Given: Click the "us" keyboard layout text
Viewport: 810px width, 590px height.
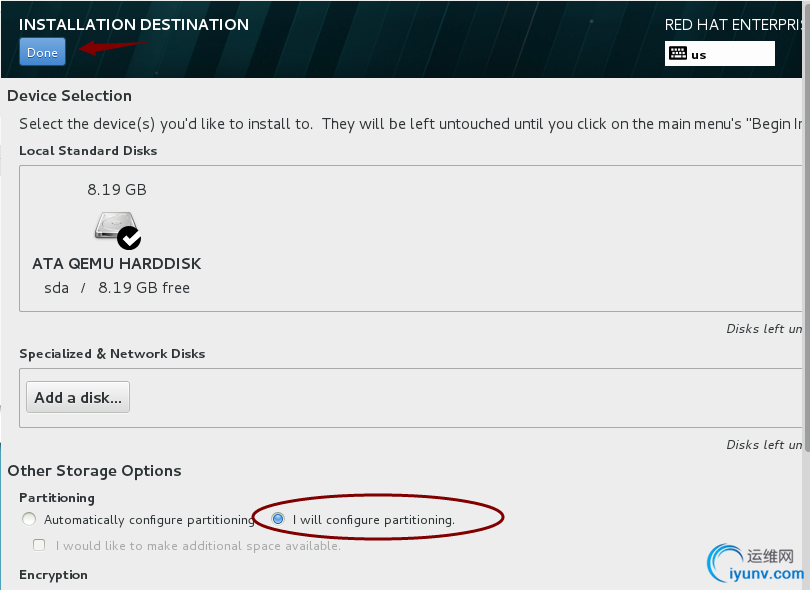Looking at the screenshot, I should click(699, 55).
